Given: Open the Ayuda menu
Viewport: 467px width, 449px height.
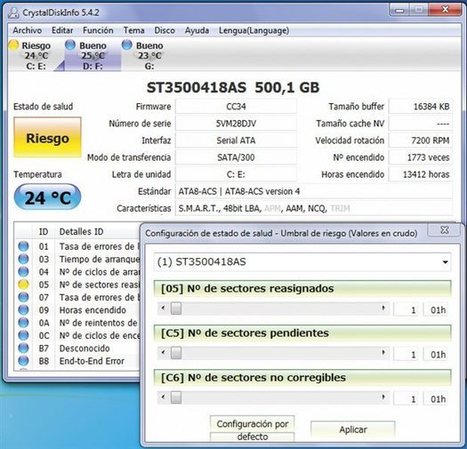Looking at the screenshot, I should (x=197, y=30).
